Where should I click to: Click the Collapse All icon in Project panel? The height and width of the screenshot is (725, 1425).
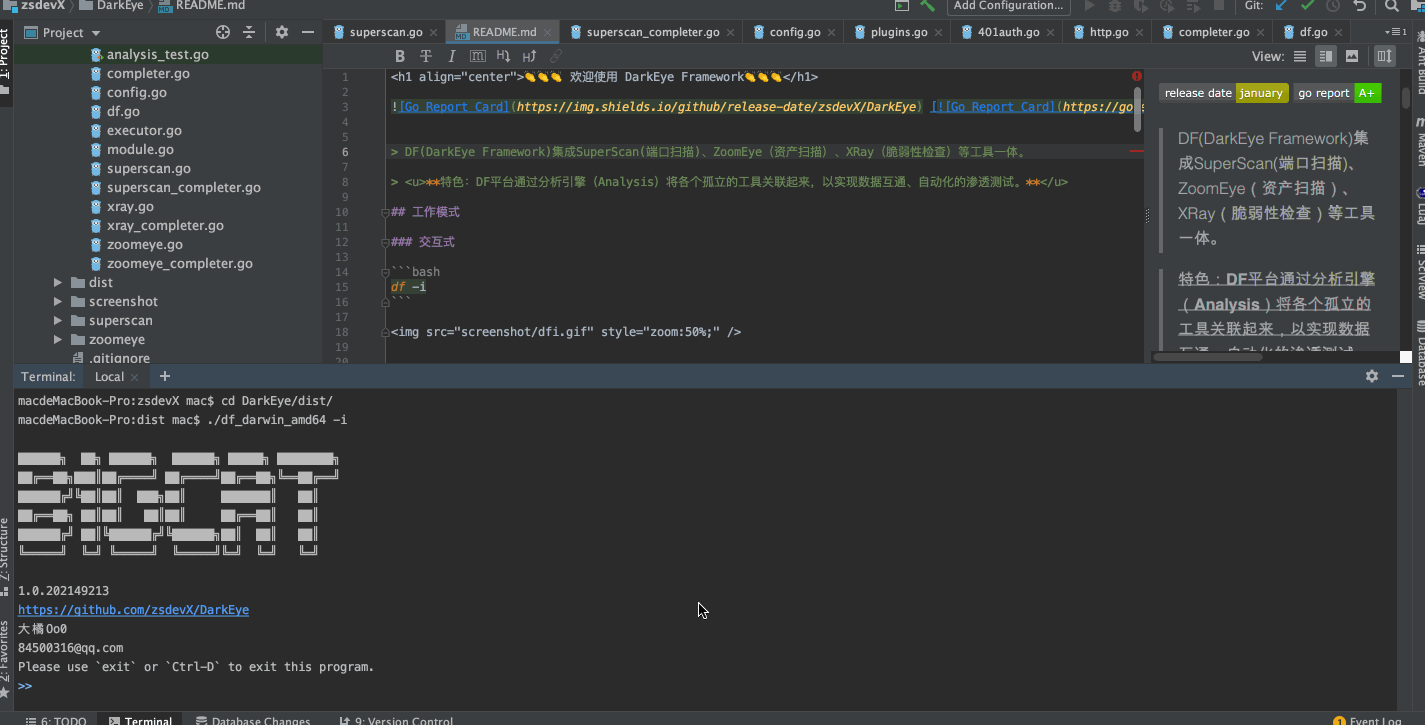point(249,32)
